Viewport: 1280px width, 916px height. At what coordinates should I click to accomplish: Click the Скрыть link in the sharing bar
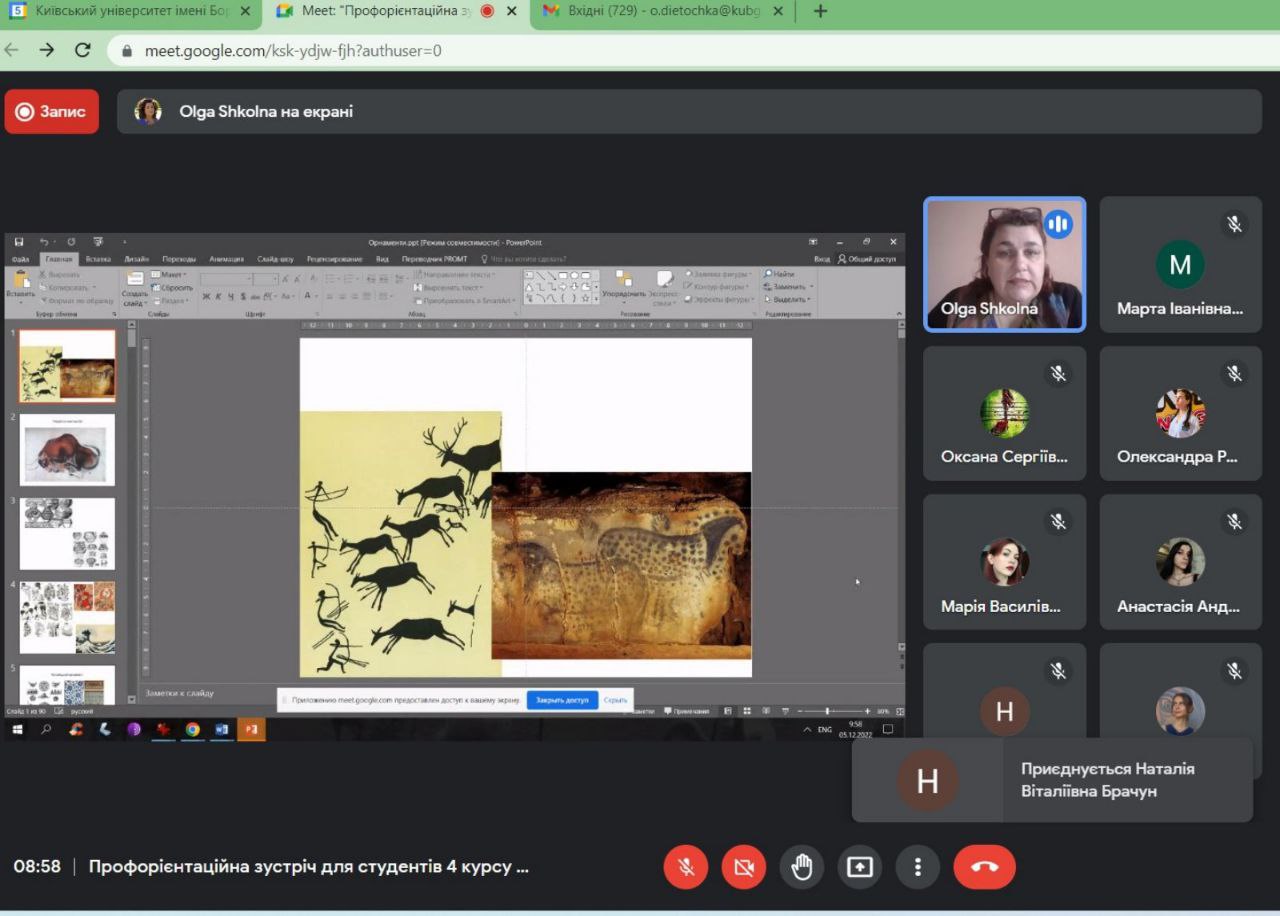pos(615,700)
